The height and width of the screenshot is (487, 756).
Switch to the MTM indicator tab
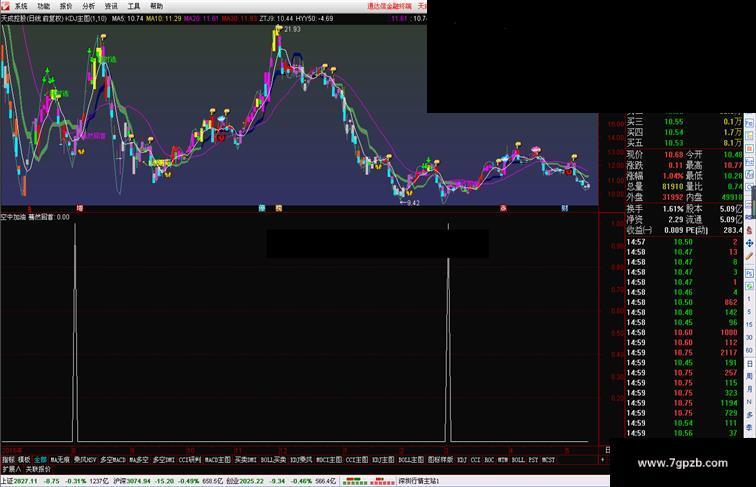click(503, 460)
